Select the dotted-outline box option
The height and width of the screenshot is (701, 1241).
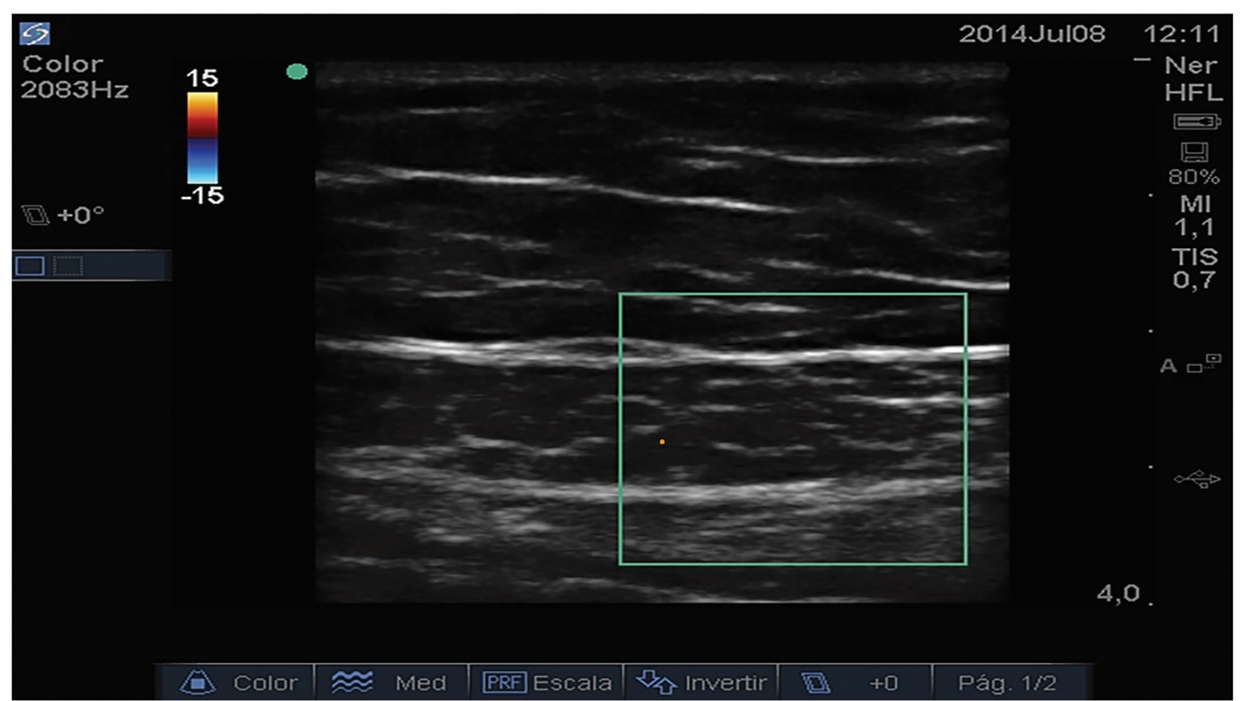pos(67,265)
